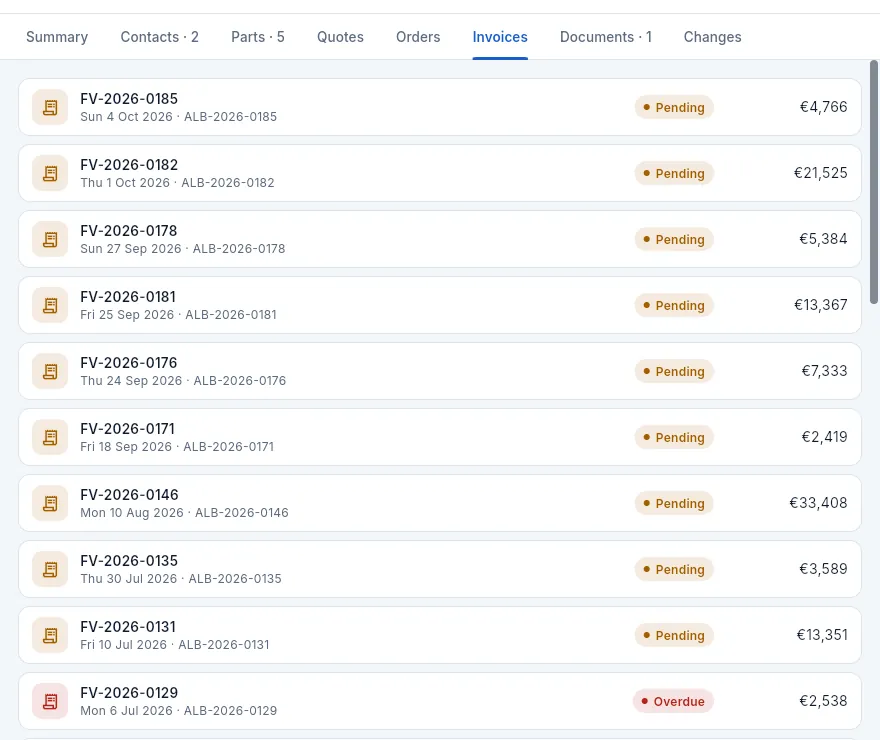Click the Pending badge on FV-2026-0131
This screenshot has height=740, width=880.
click(x=674, y=635)
